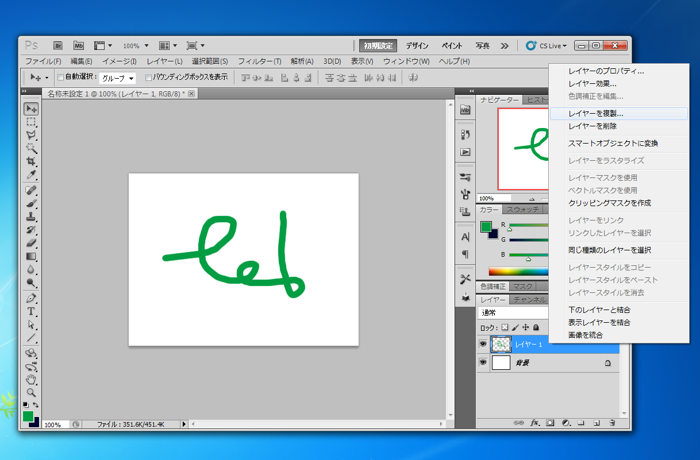Select the Gradient tool
The width and height of the screenshot is (700, 460).
(x=31, y=256)
